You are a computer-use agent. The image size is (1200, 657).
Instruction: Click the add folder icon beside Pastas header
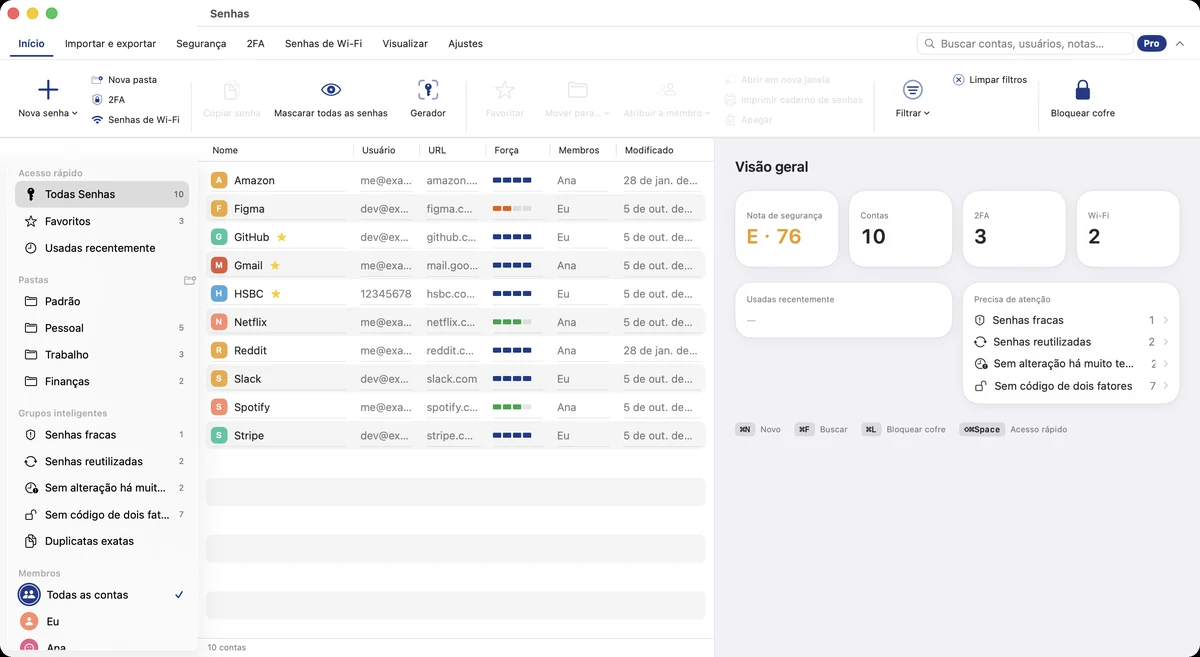190,280
